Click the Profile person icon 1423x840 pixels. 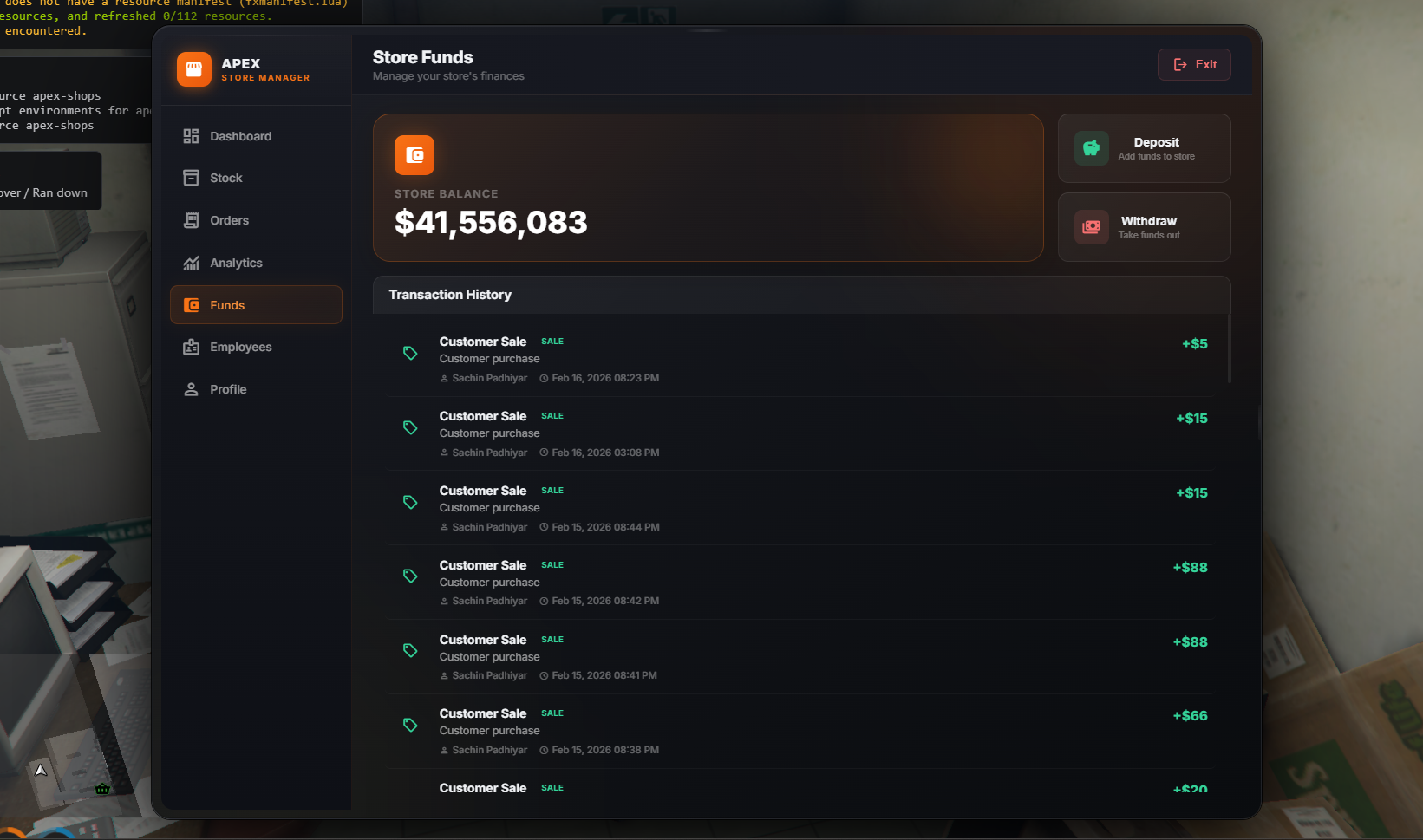coord(192,389)
